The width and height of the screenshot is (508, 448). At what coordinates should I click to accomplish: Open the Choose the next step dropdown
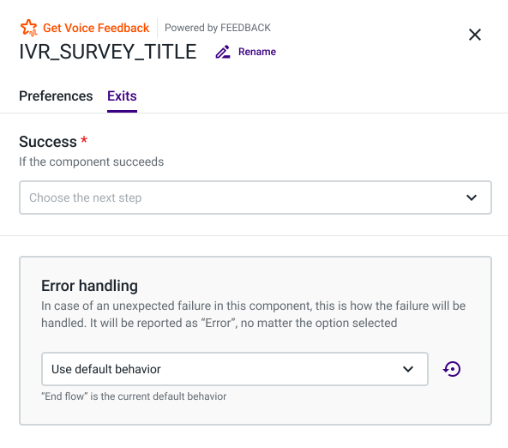tap(255, 197)
